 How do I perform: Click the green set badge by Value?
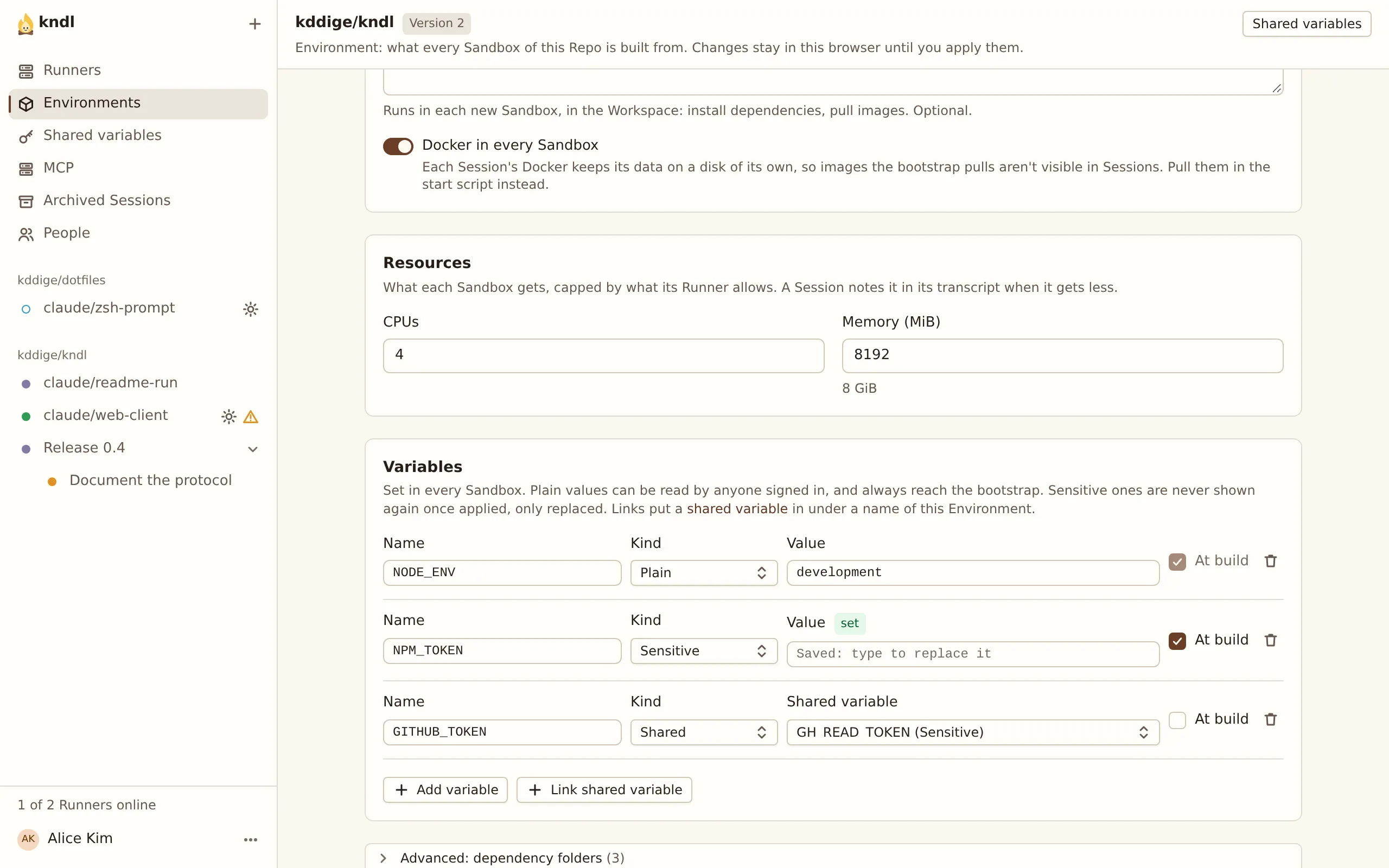click(850, 623)
